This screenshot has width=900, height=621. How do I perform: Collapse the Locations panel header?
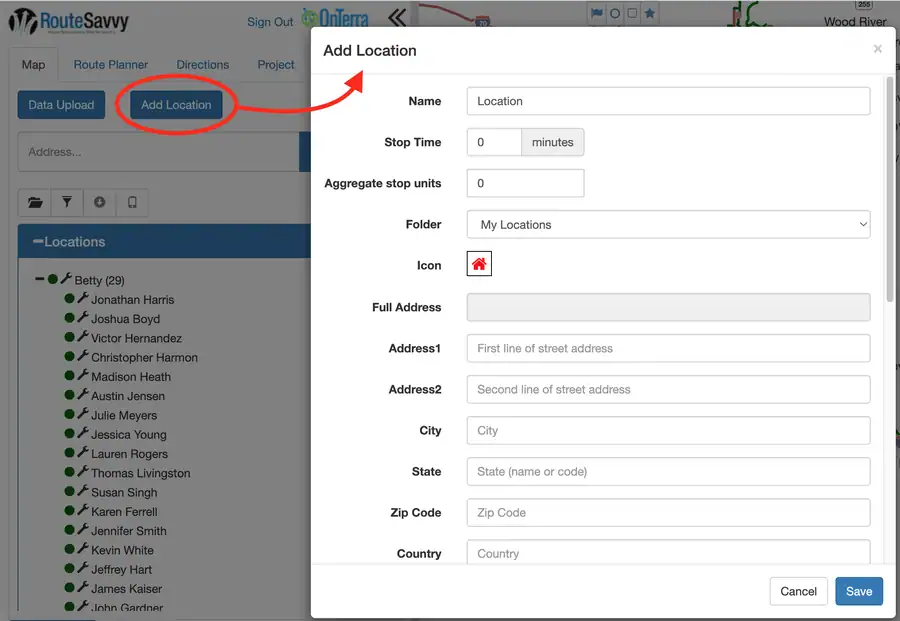(x=38, y=241)
